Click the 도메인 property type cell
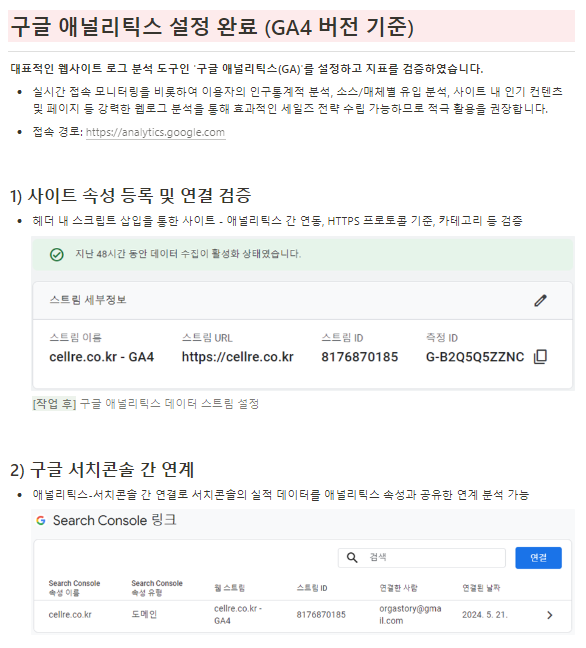 click(144, 615)
